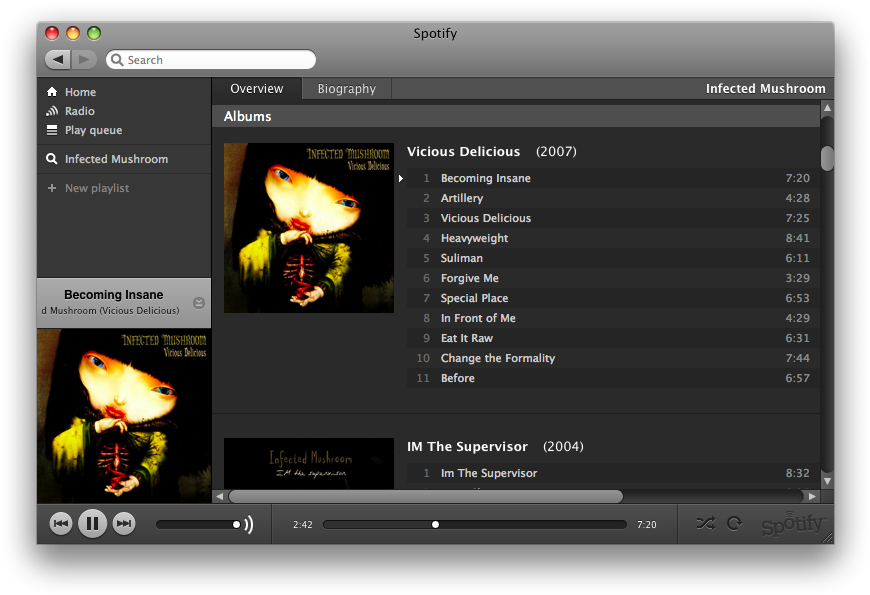
Task: Click the vertical scrollbar down arrow
Action: coord(827,481)
